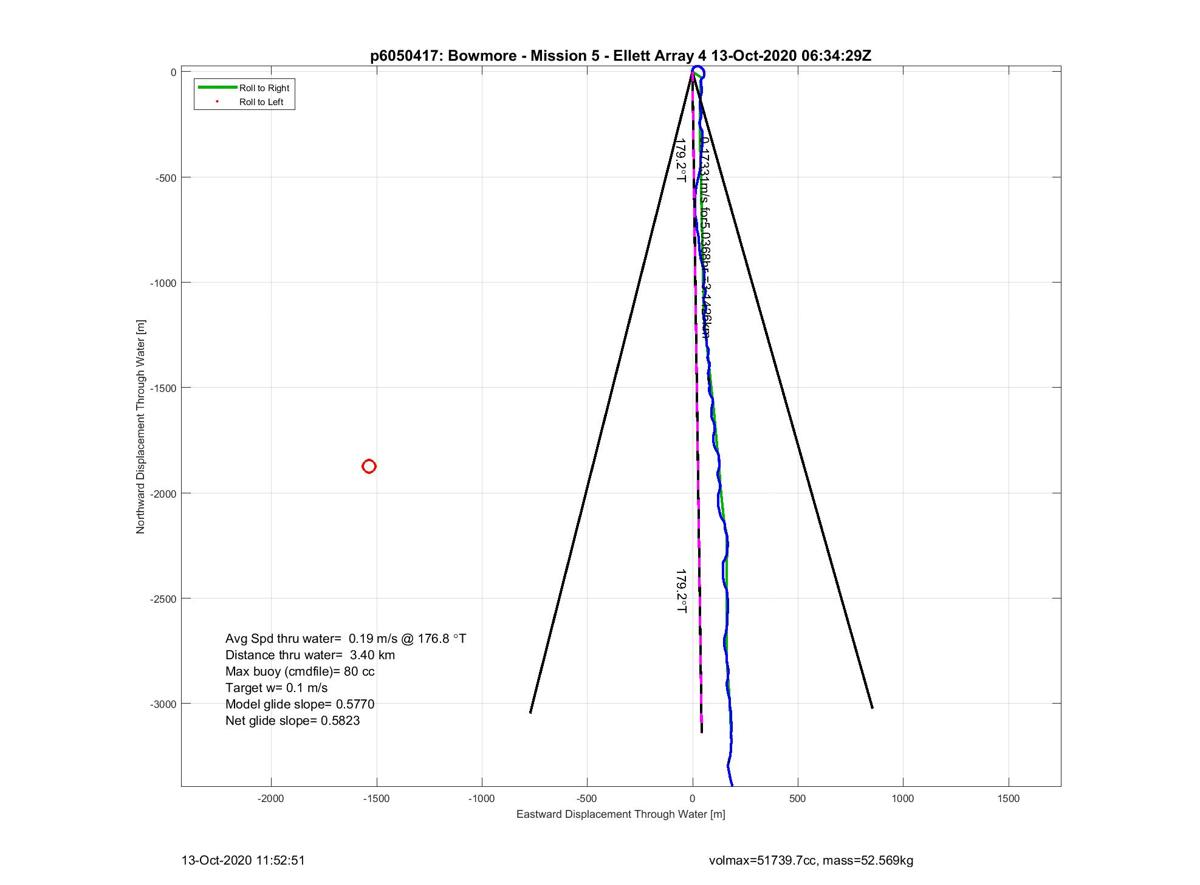Click the 'Max buoy (cmdfile)= 80 cc' line
Image resolution: width=1200 pixels, height=885 pixels.
tap(300, 672)
